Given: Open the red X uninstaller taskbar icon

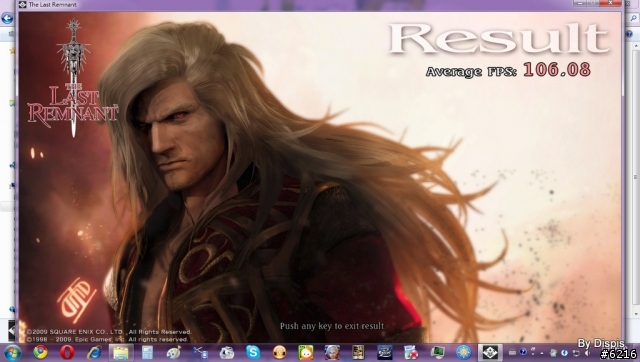Looking at the screenshot, I should (x=411, y=352).
